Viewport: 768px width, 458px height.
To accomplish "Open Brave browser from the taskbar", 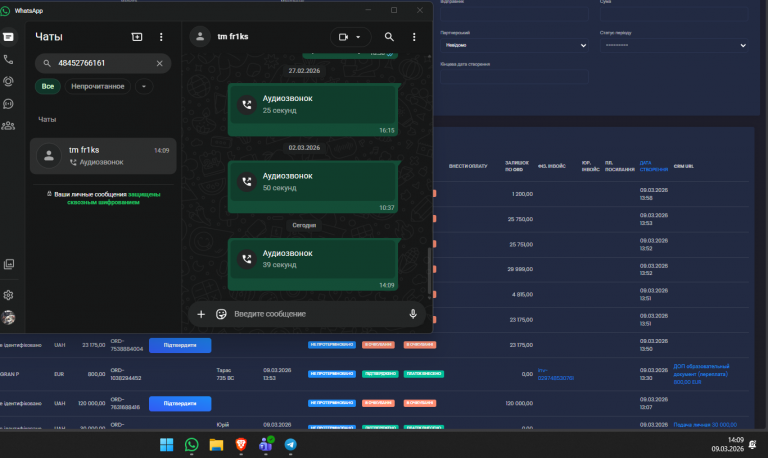I will [x=241, y=445].
